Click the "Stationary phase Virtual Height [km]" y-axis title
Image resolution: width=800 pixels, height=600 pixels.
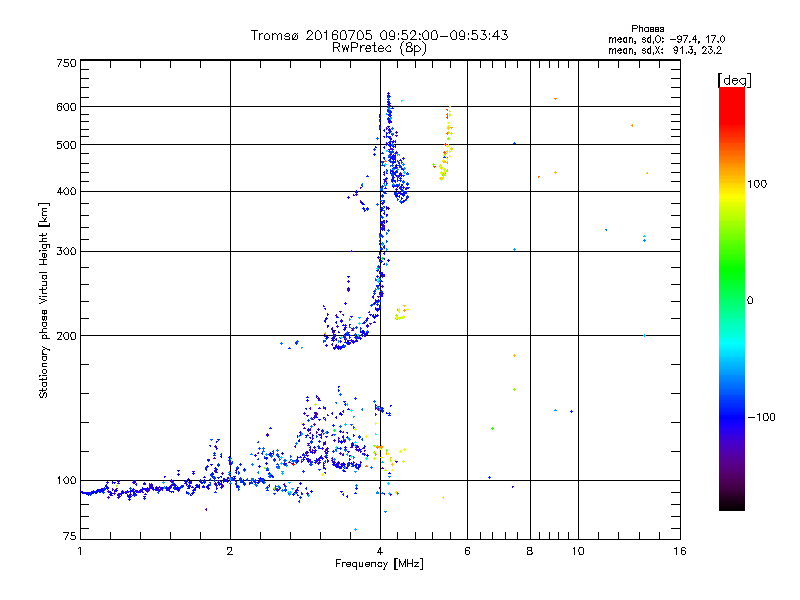43,300
